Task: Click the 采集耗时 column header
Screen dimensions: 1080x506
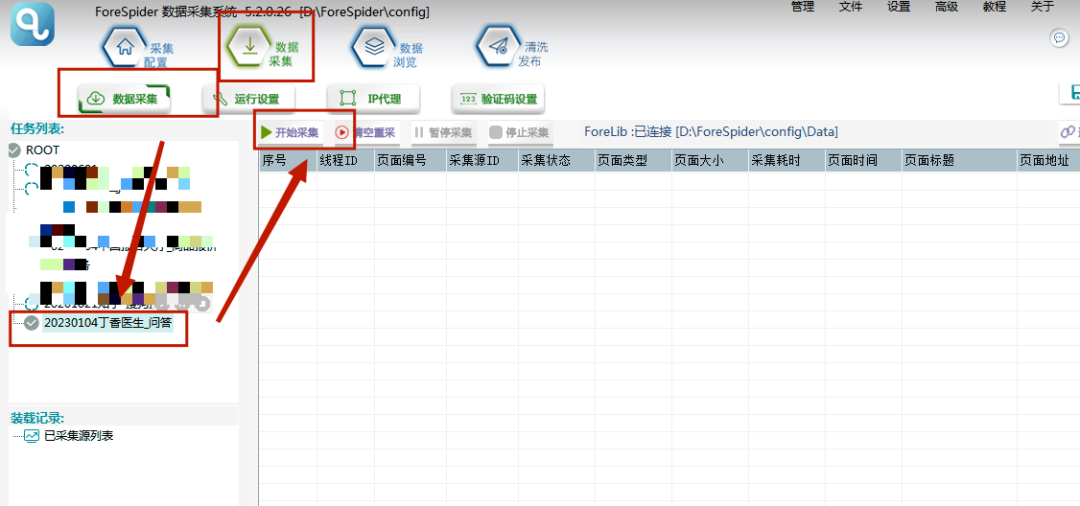Action: tap(787, 160)
